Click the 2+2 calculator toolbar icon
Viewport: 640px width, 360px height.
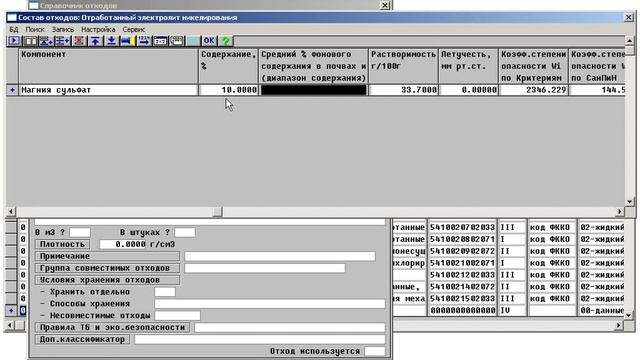coord(160,41)
